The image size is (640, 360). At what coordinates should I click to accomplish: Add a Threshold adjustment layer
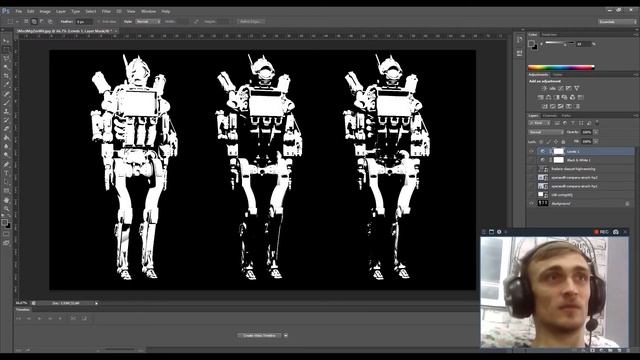click(x=560, y=106)
